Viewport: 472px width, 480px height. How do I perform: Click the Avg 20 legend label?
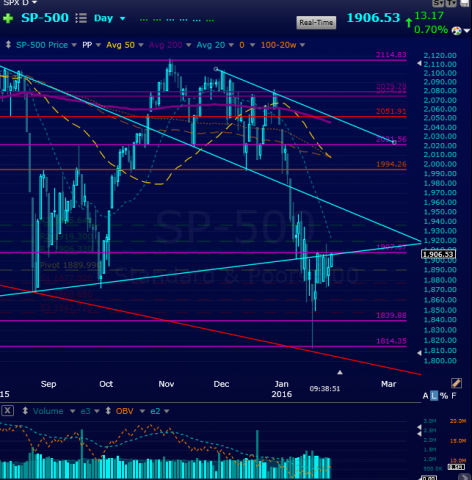coord(211,45)
